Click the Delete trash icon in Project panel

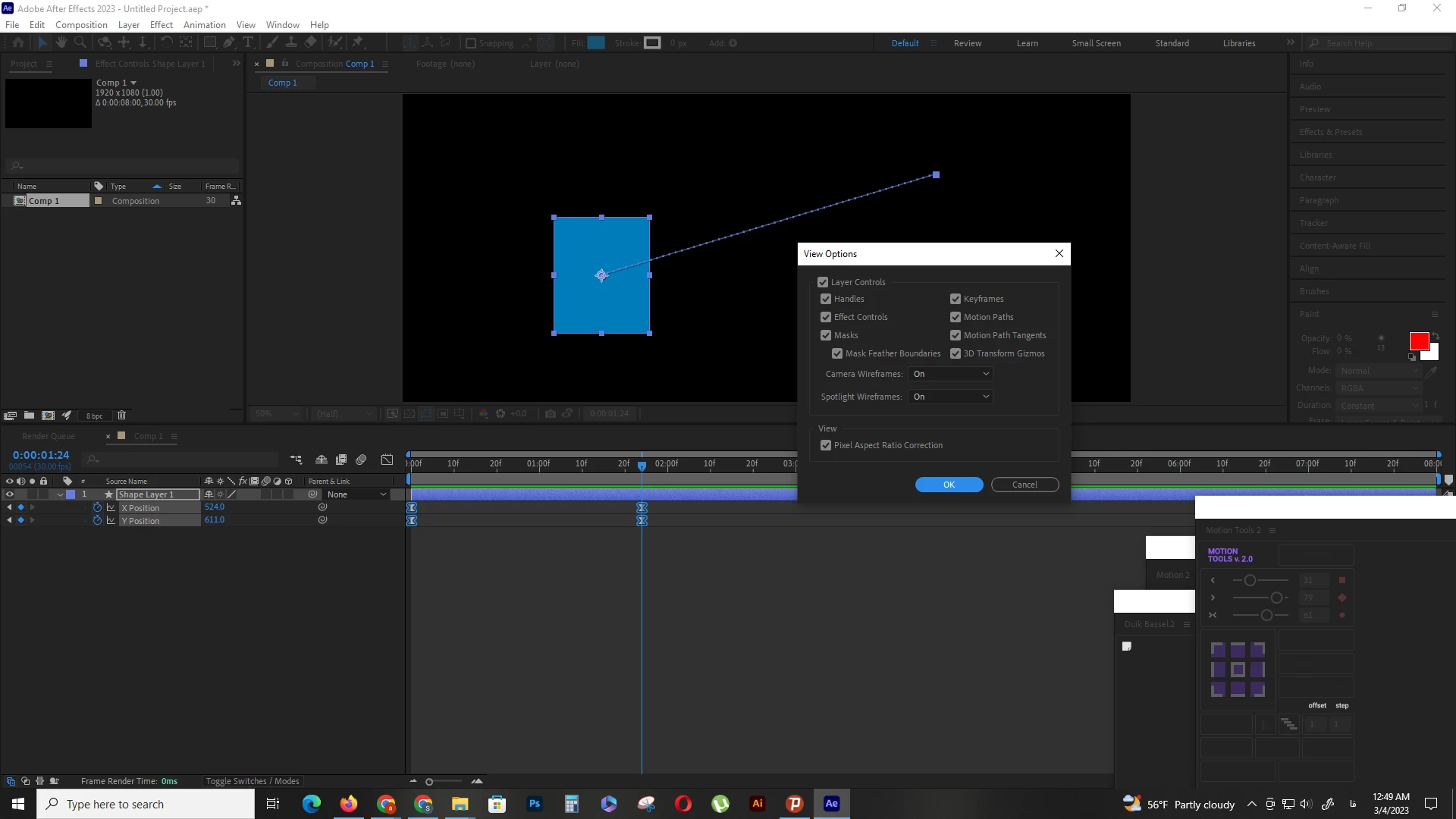pos(121,416)
